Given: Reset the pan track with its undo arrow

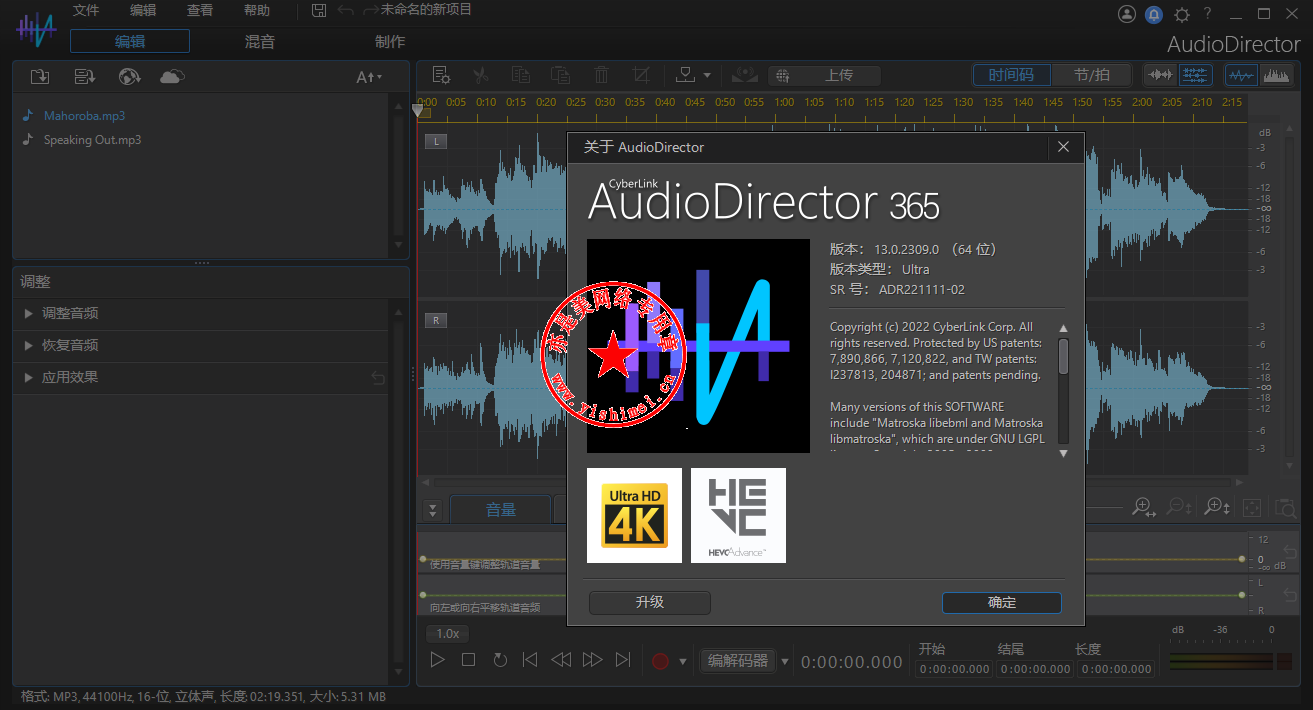Looking at the screenshot, I should coord(1290,596).
